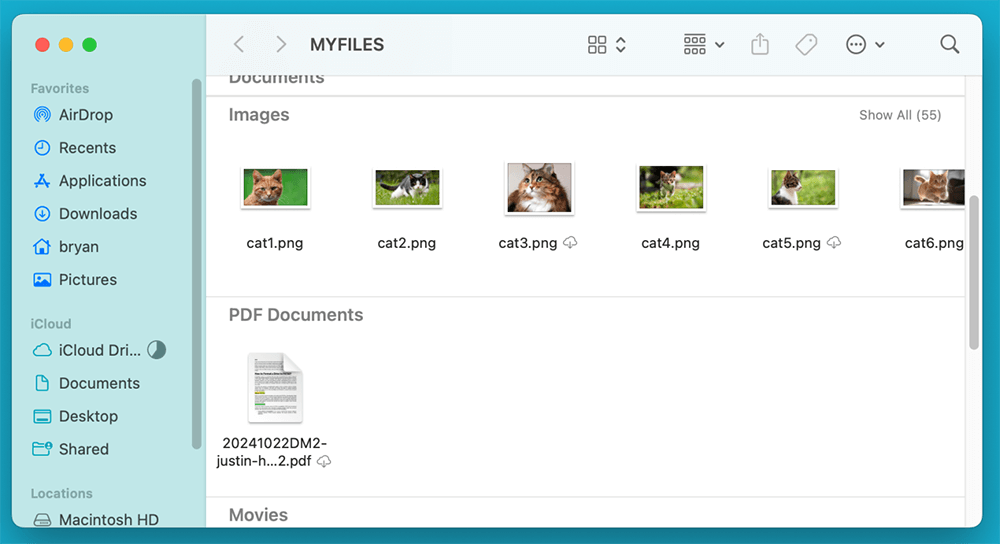Select the cat4.png thumbnail
The image size is (1000, 544).
point(672,187)
